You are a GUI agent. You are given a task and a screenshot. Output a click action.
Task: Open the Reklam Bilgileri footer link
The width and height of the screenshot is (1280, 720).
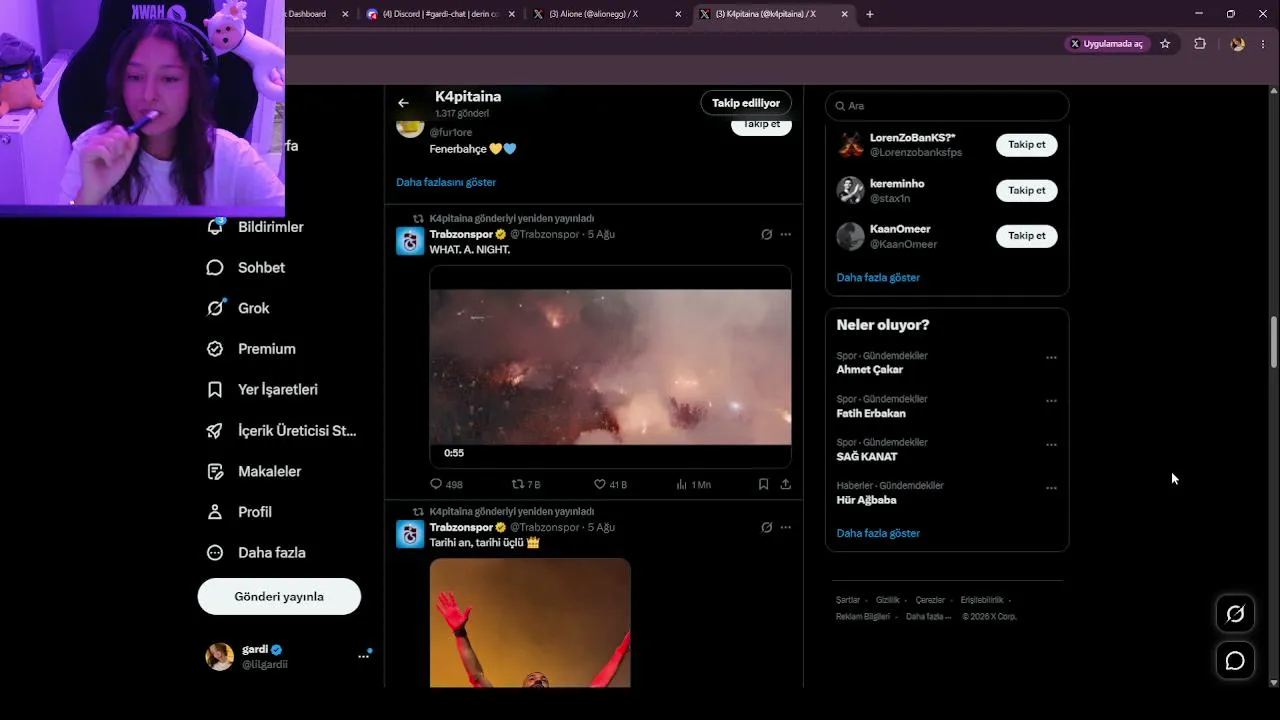click(863, 616)
